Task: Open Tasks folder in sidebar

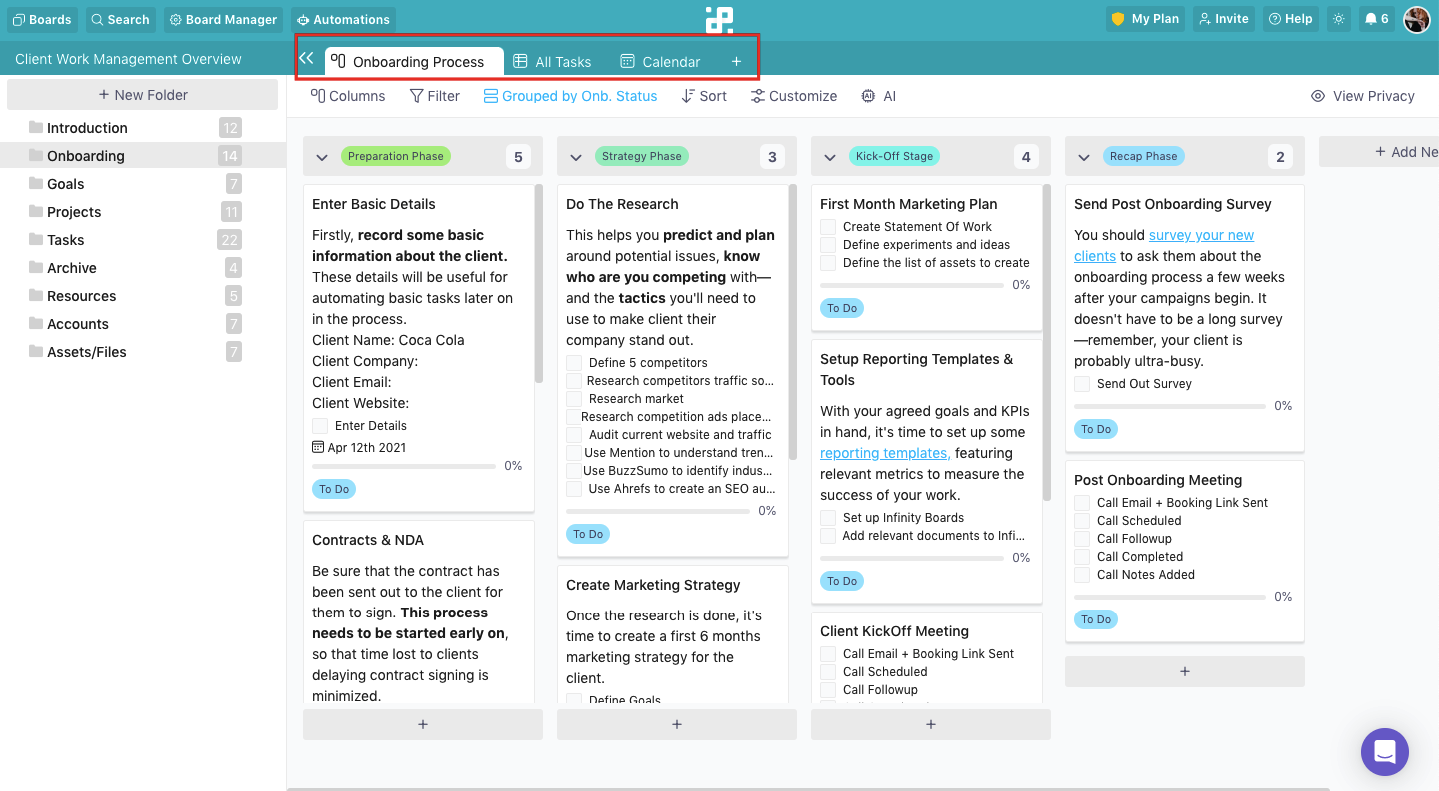Action: click(x=143, y=240)
